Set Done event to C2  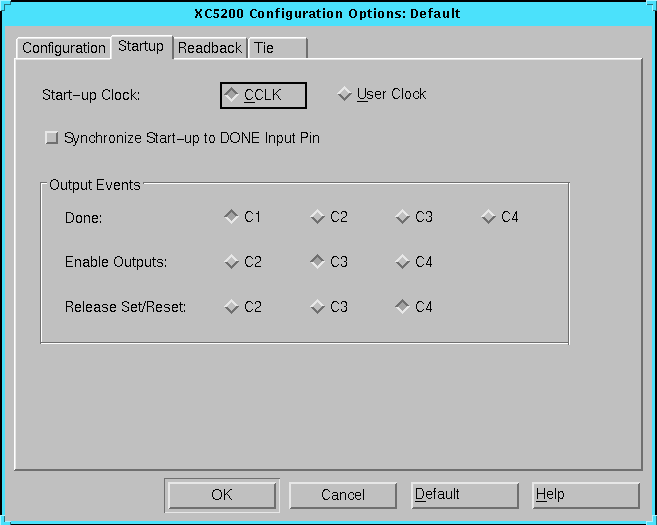coord(328,217)
